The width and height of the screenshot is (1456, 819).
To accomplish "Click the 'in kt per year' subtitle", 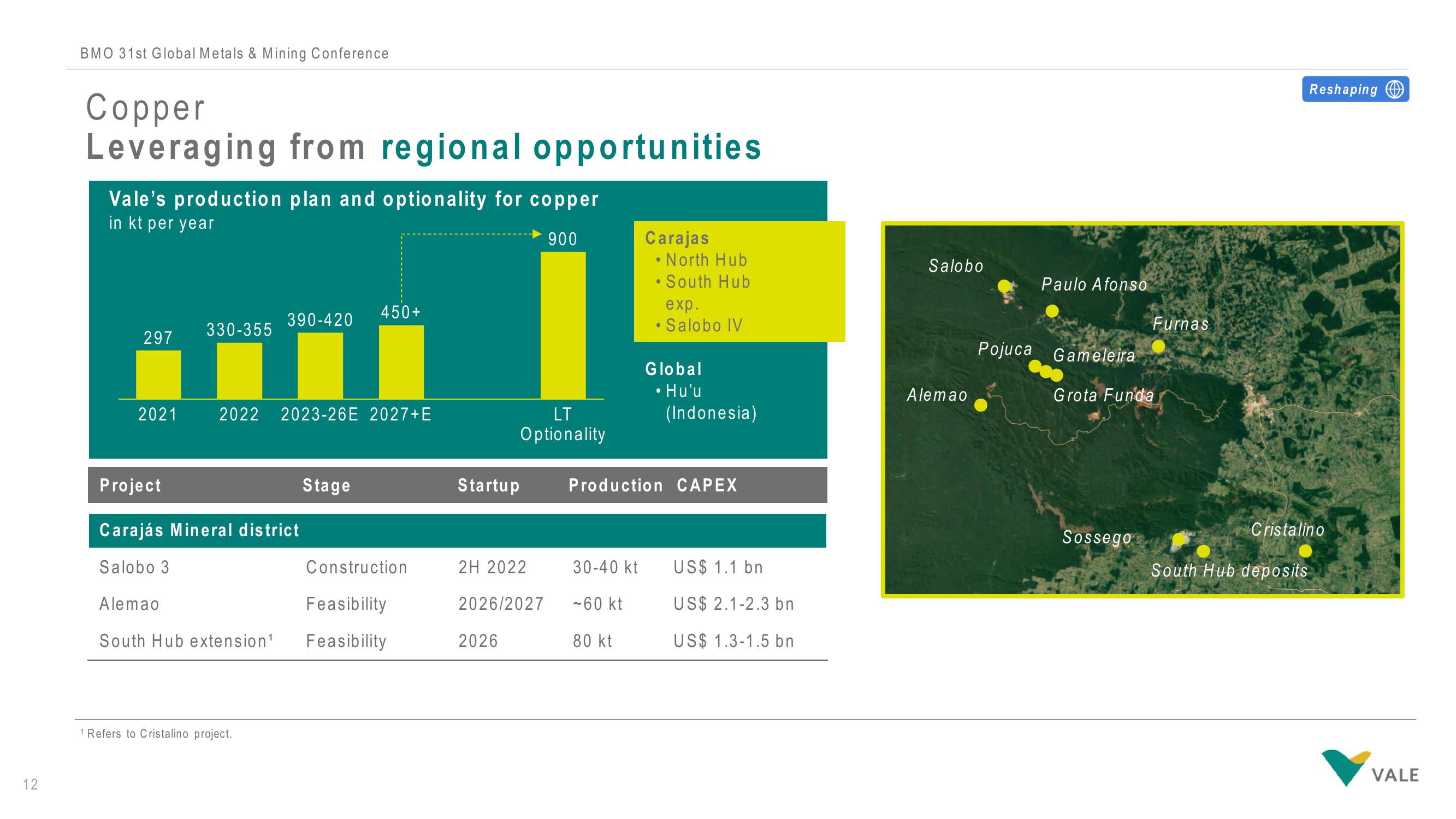I will click(162, 223).
